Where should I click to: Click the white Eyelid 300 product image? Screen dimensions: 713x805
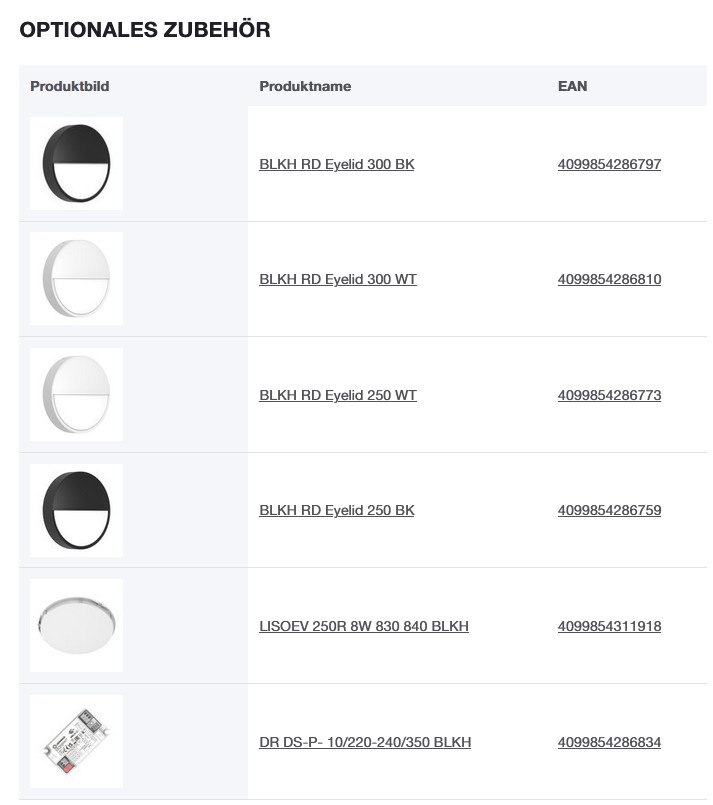click(76, 279)
